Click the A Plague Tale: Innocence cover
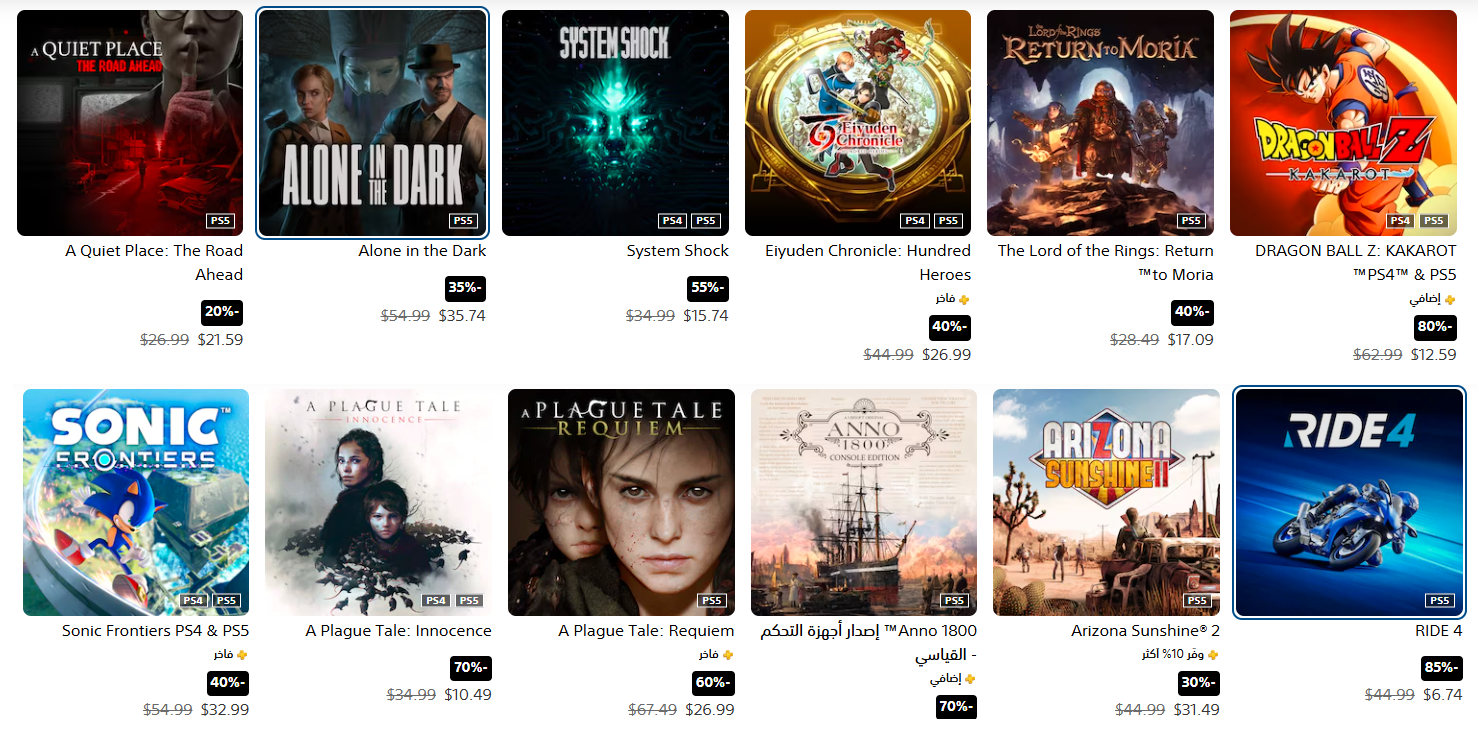This screenshot has width=1478, height=738. click(378, 502)
